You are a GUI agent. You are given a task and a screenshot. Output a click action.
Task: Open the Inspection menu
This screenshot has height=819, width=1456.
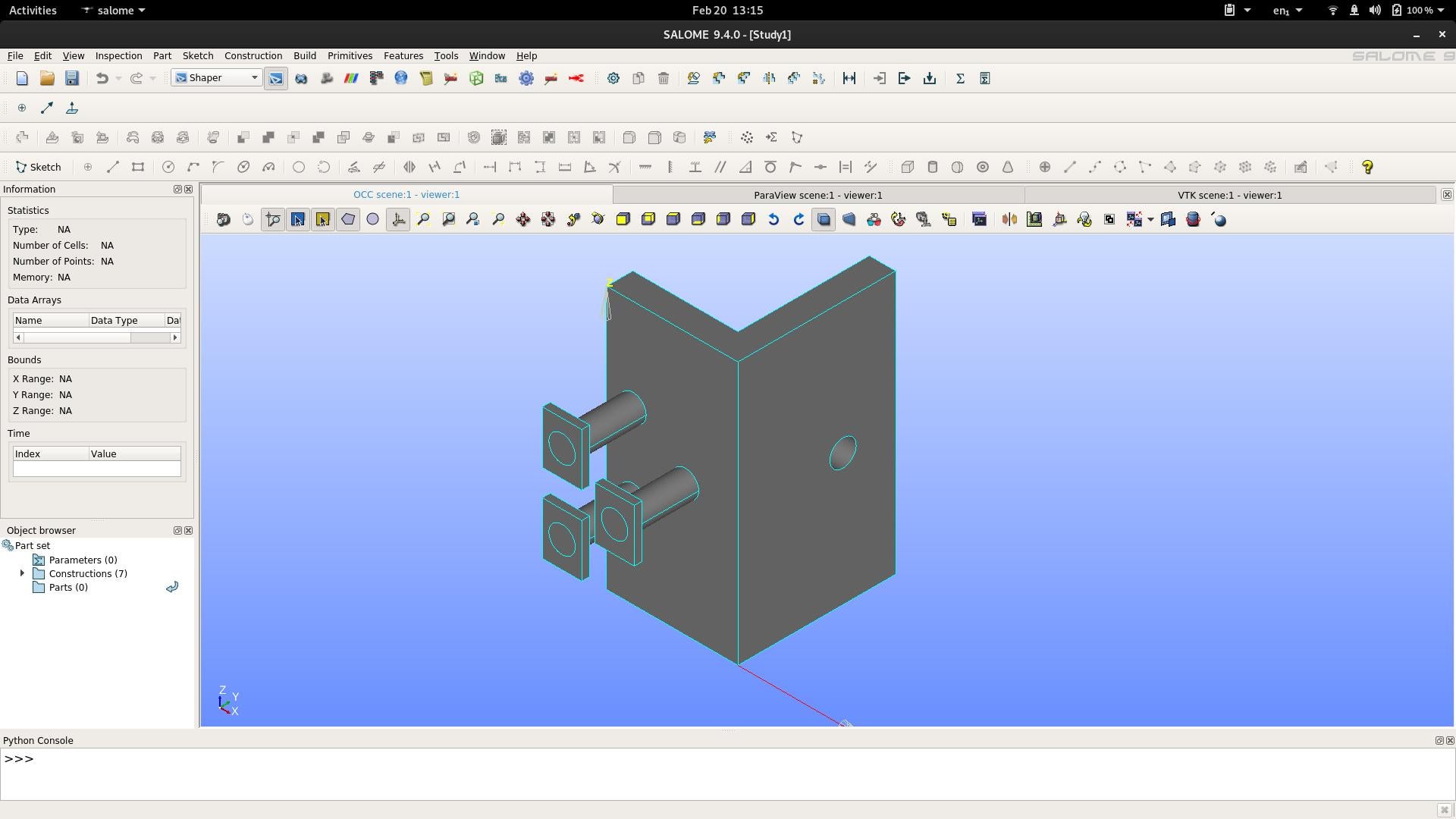coord(117,55)
